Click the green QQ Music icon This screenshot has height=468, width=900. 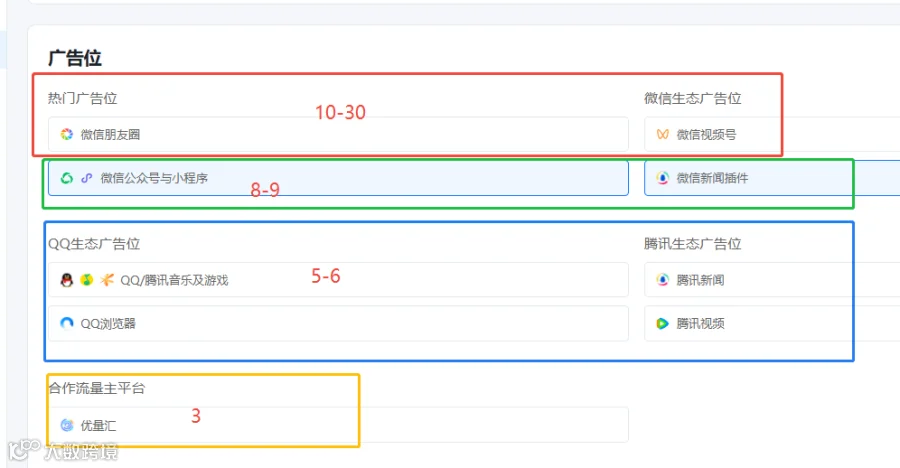pyautogui.click(x=87, y=280)
